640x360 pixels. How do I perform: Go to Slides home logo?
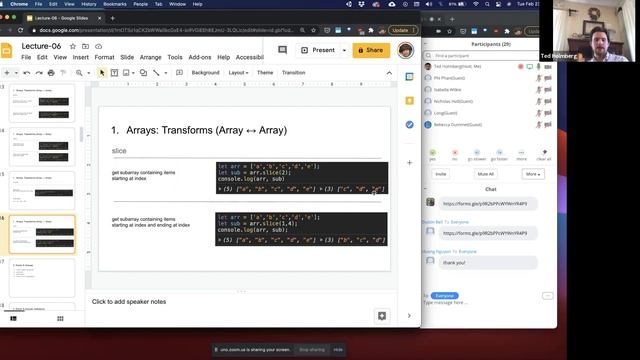pos(7,51)
